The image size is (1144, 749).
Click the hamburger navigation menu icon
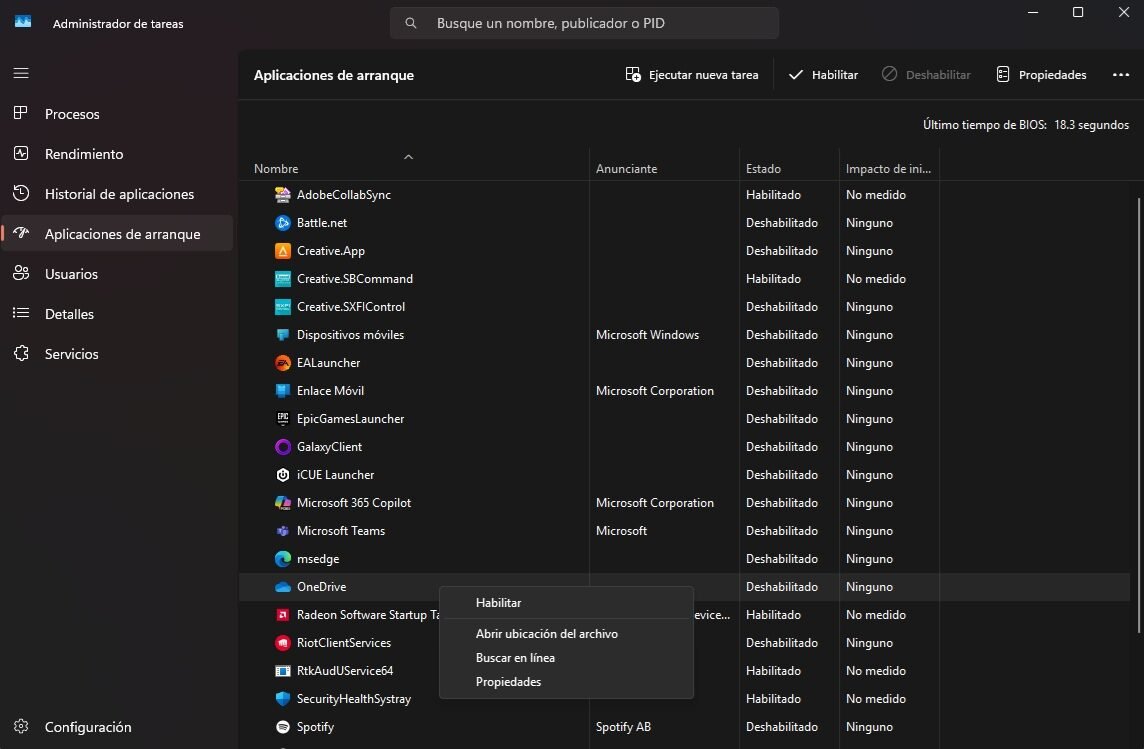coord(21,73)
